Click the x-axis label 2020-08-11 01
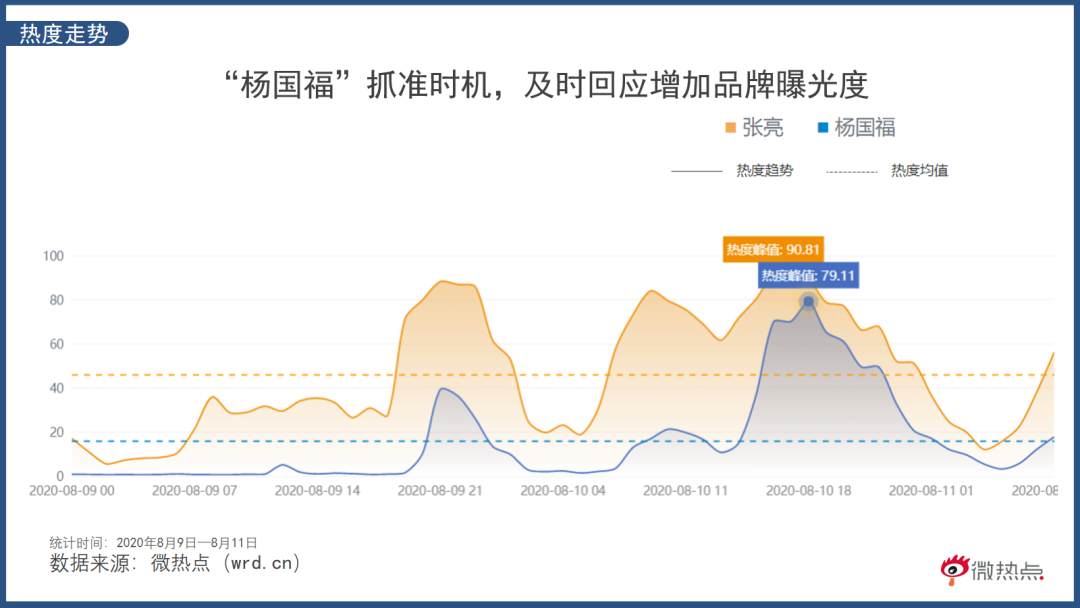Image resolution: width=1080 pixels, height=608 pixels. coord(931,491)
